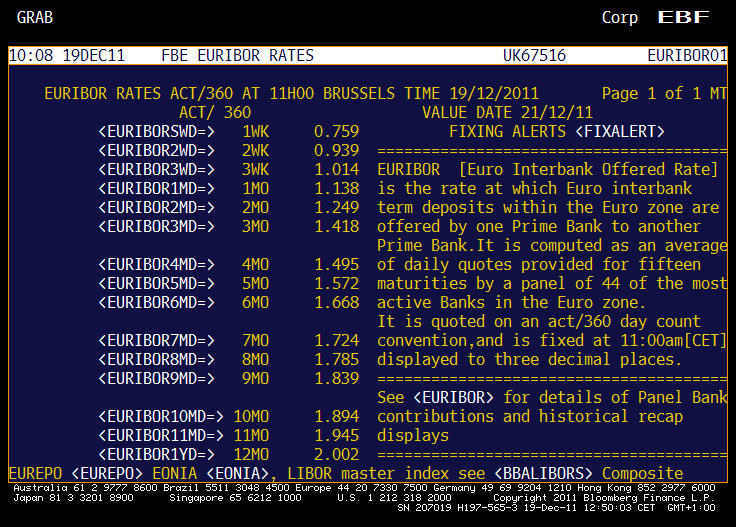This screenshot has height=527, width=736.
Task: Open the <EURIBOR10MD=> ticker link
Action: click(161, 417)
